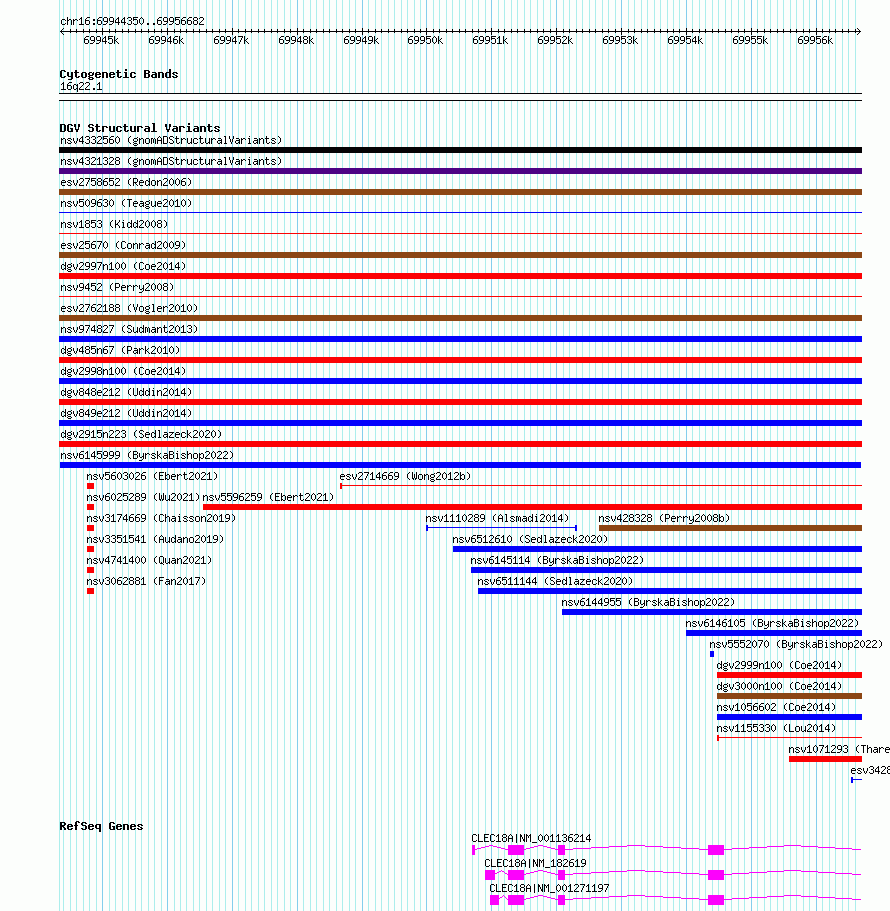Select dgv849e212 (Uddin2014) label
The image size is (890, 911).
(125, 413)
